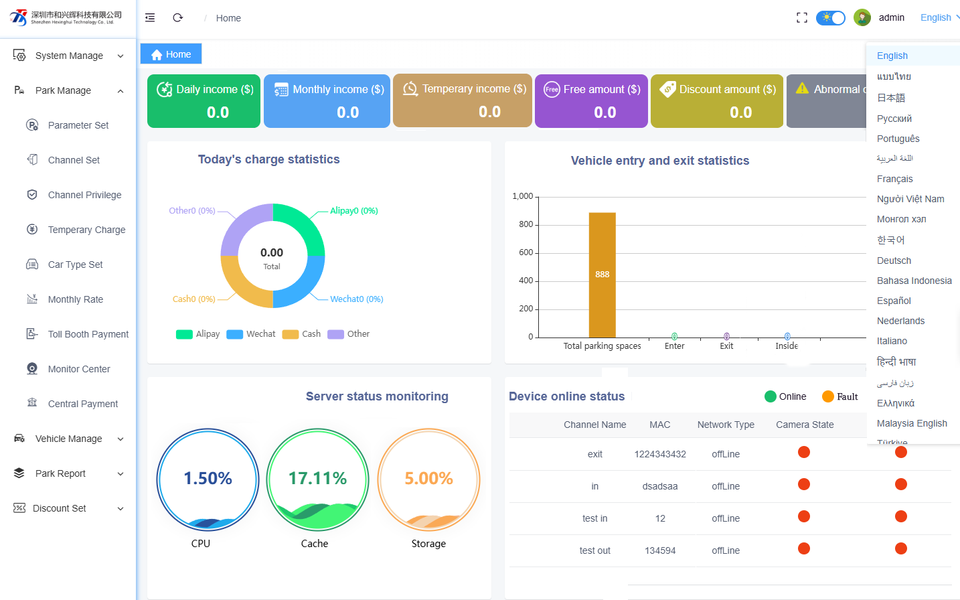960x600 pixels.
Task: Collapse the Park Manage menu chevron
Action: 121,91
